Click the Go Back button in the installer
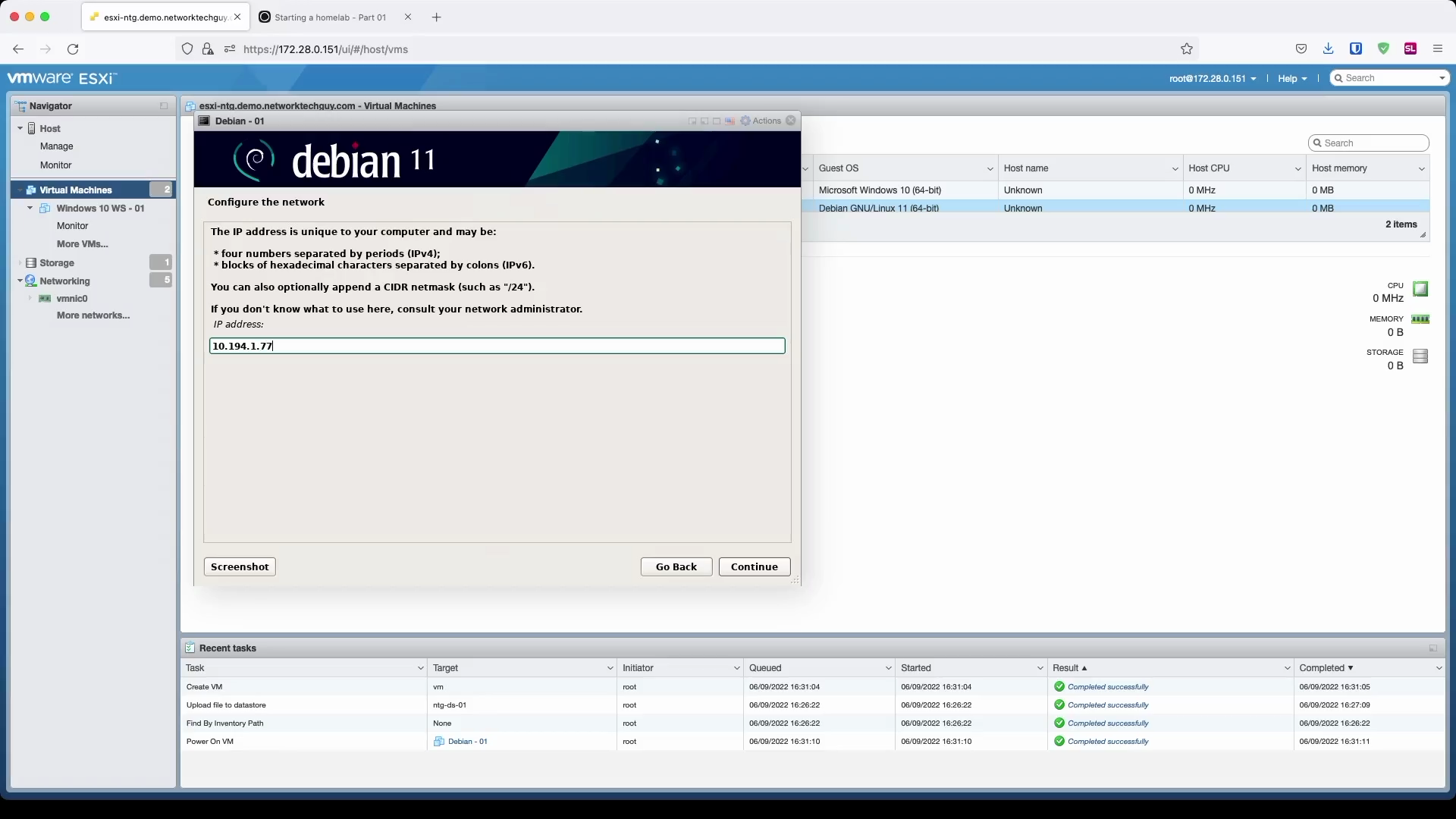Image resolution: width=1456 pixels, height=819 pixels. [x=676, y=567]
